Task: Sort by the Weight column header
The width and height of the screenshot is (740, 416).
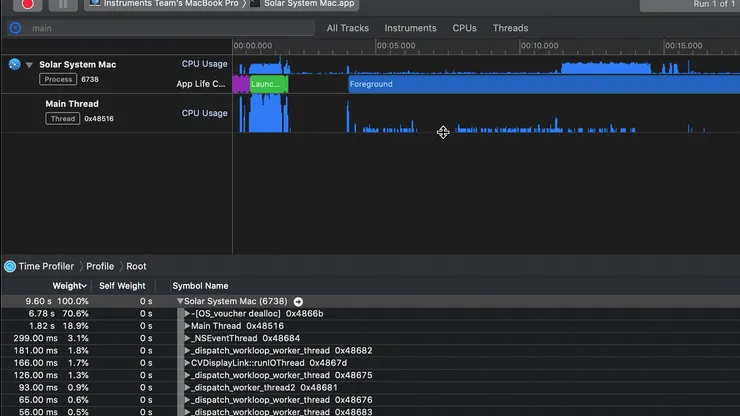Action: 68,286
